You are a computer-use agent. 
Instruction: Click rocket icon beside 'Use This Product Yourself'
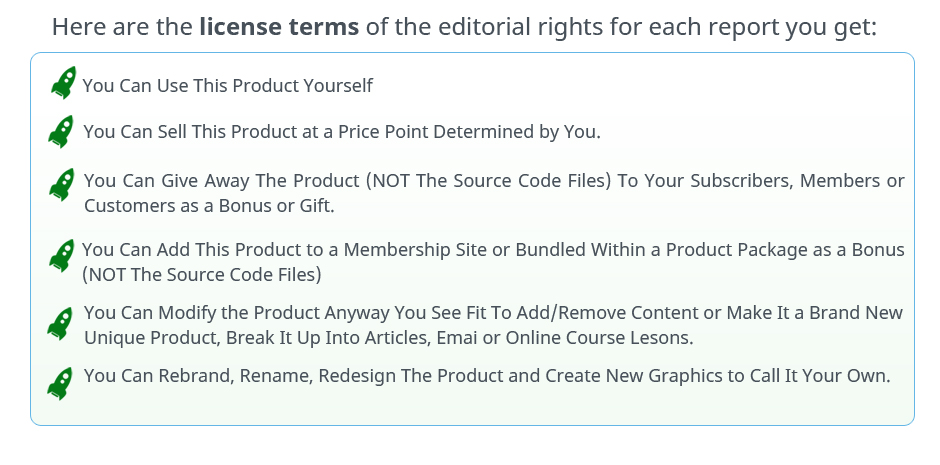click(63, 83)
